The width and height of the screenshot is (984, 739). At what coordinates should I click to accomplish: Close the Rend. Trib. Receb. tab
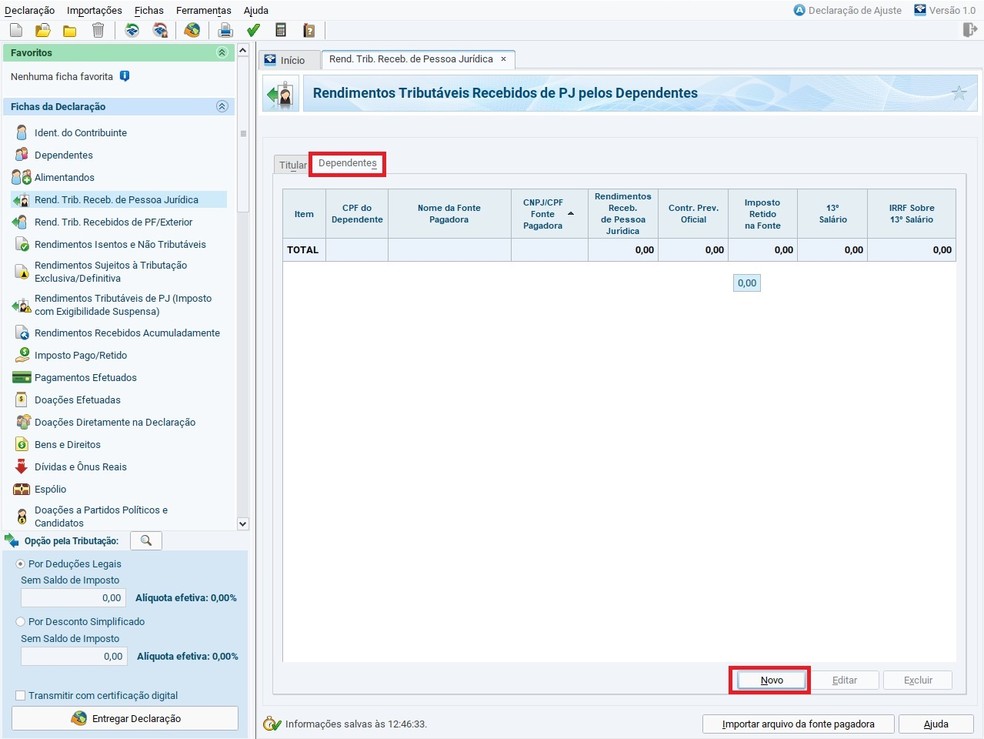pyautogui.click(x=503, y=59)
